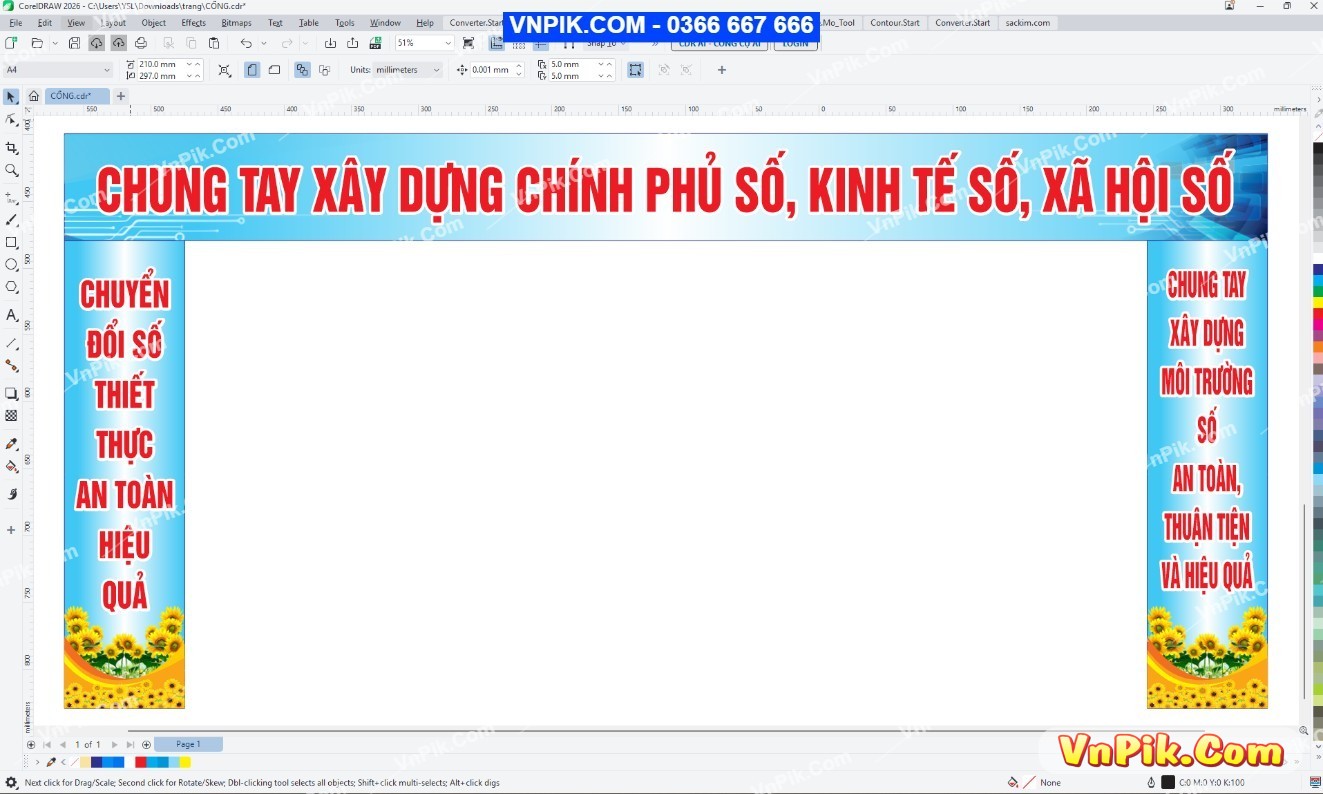Click the Print icon
This screenshot has height=794, width=1323.
pos(141,43)
